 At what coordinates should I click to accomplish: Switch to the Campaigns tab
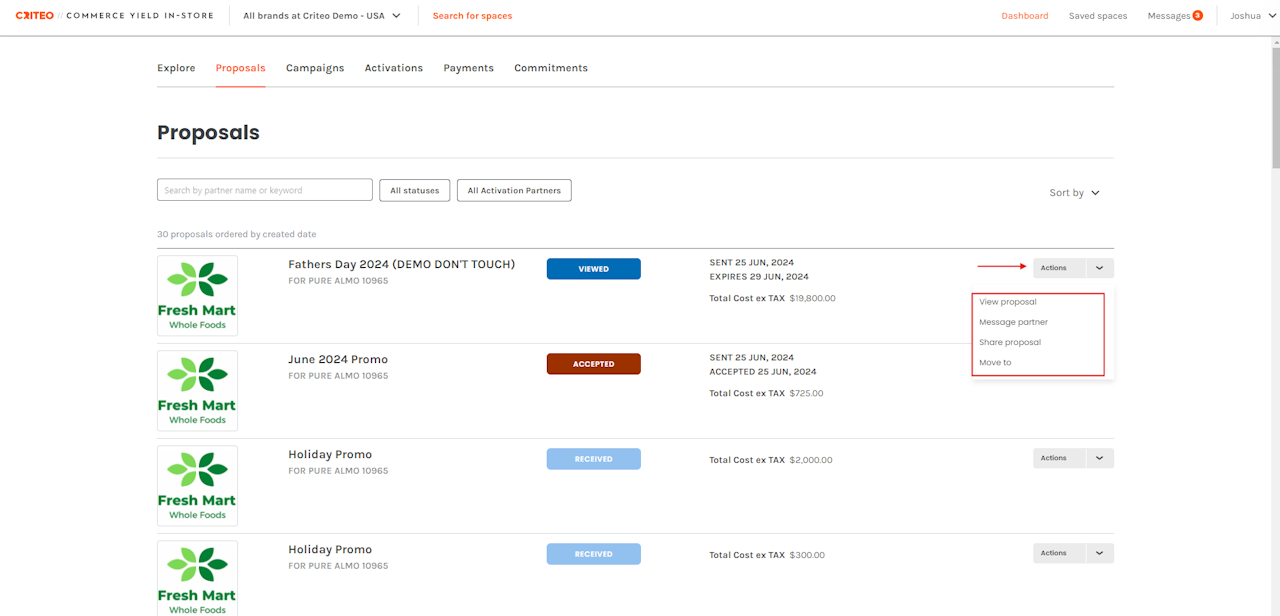[315, 68]
